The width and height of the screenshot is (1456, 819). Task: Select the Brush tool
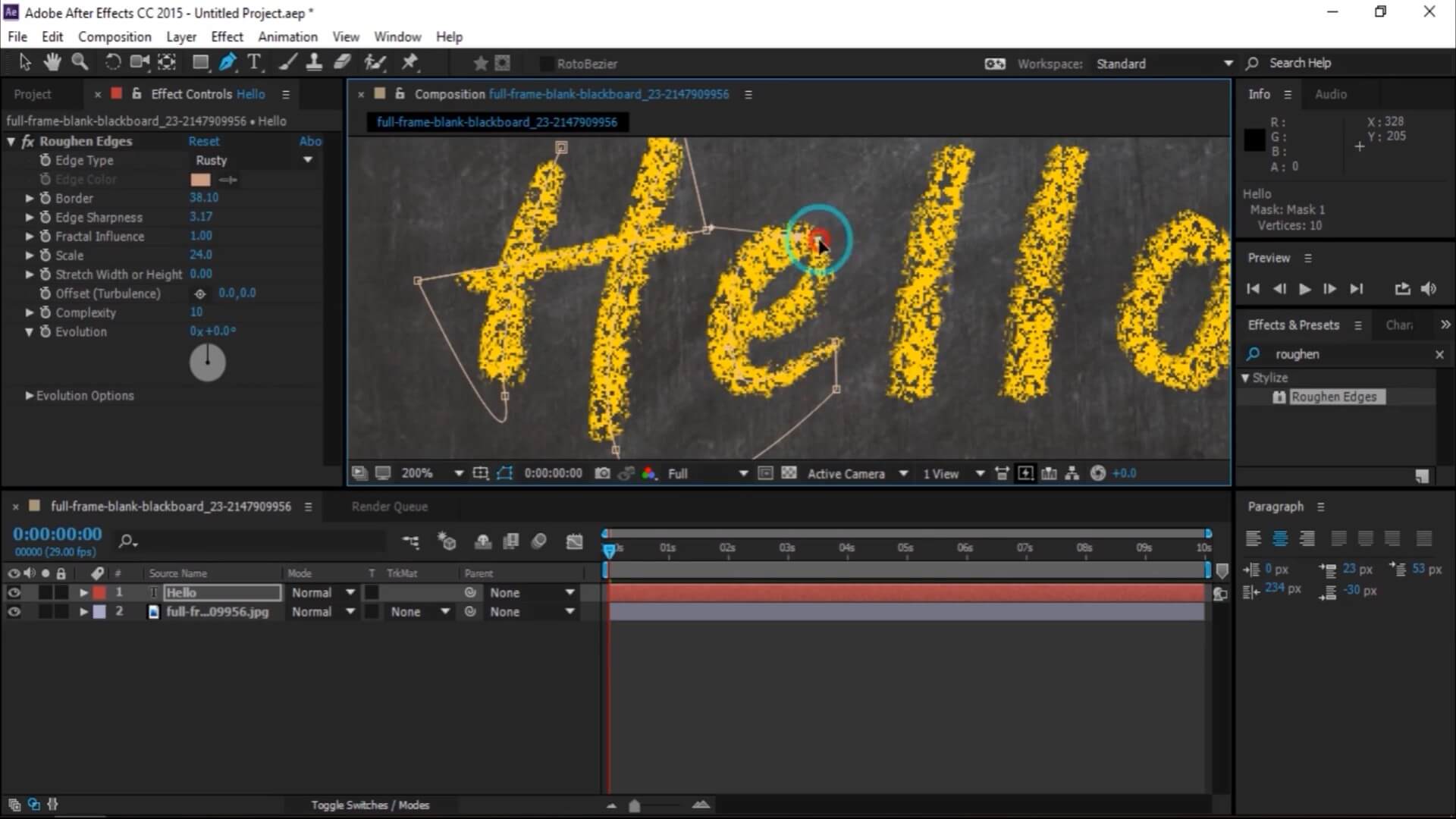(x=287, y=62)
